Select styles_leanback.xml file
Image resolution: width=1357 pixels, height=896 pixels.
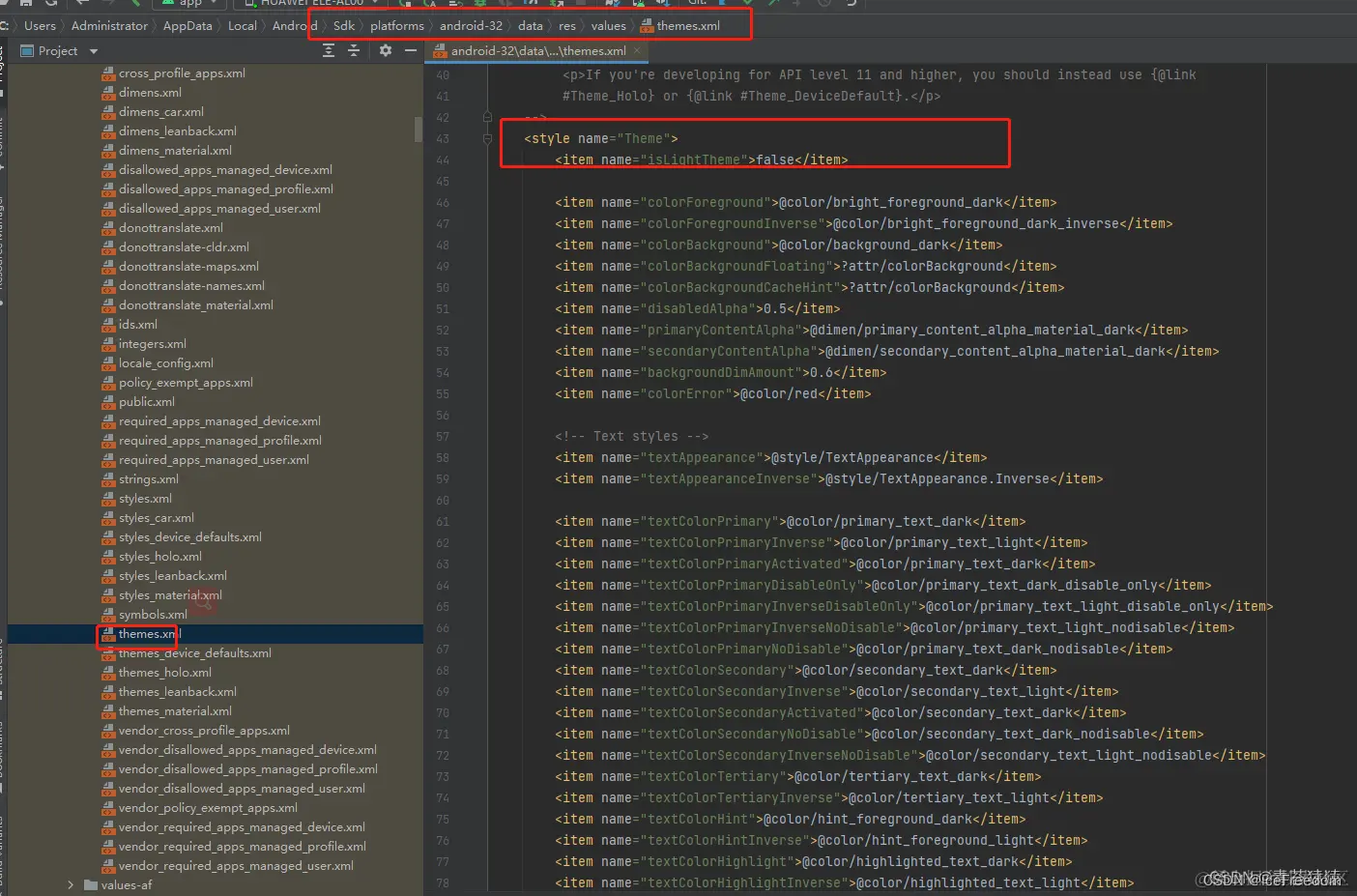(172, 576)
